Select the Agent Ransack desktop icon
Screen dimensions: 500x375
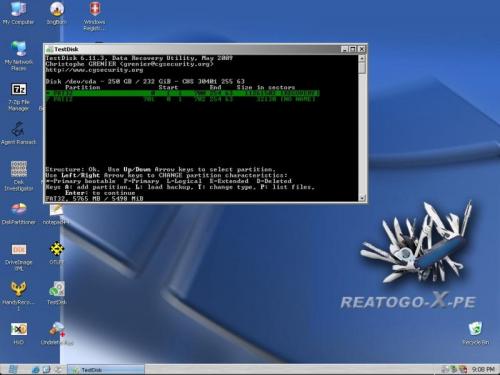point(18,133)
